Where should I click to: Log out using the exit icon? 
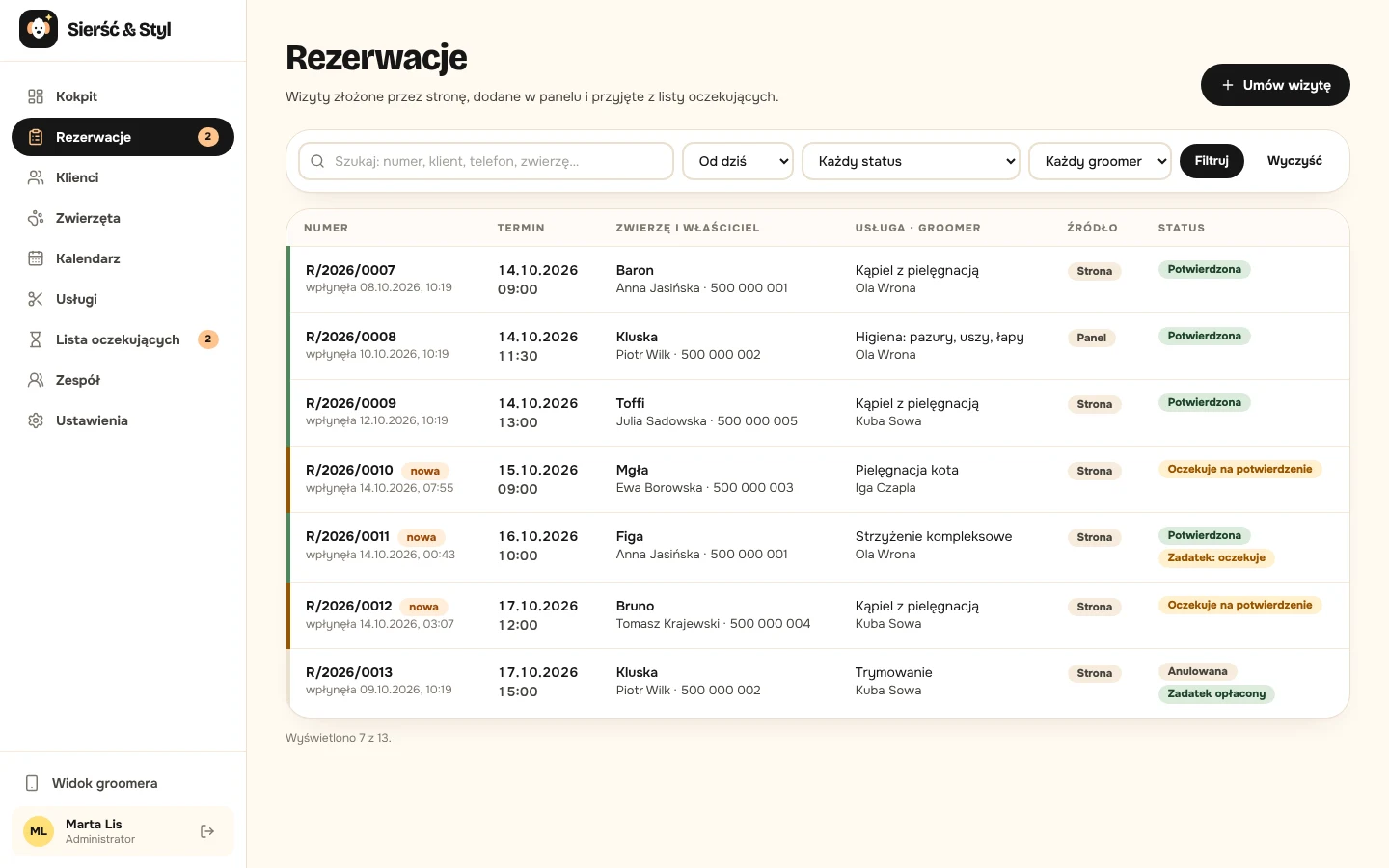pos(207,831)
